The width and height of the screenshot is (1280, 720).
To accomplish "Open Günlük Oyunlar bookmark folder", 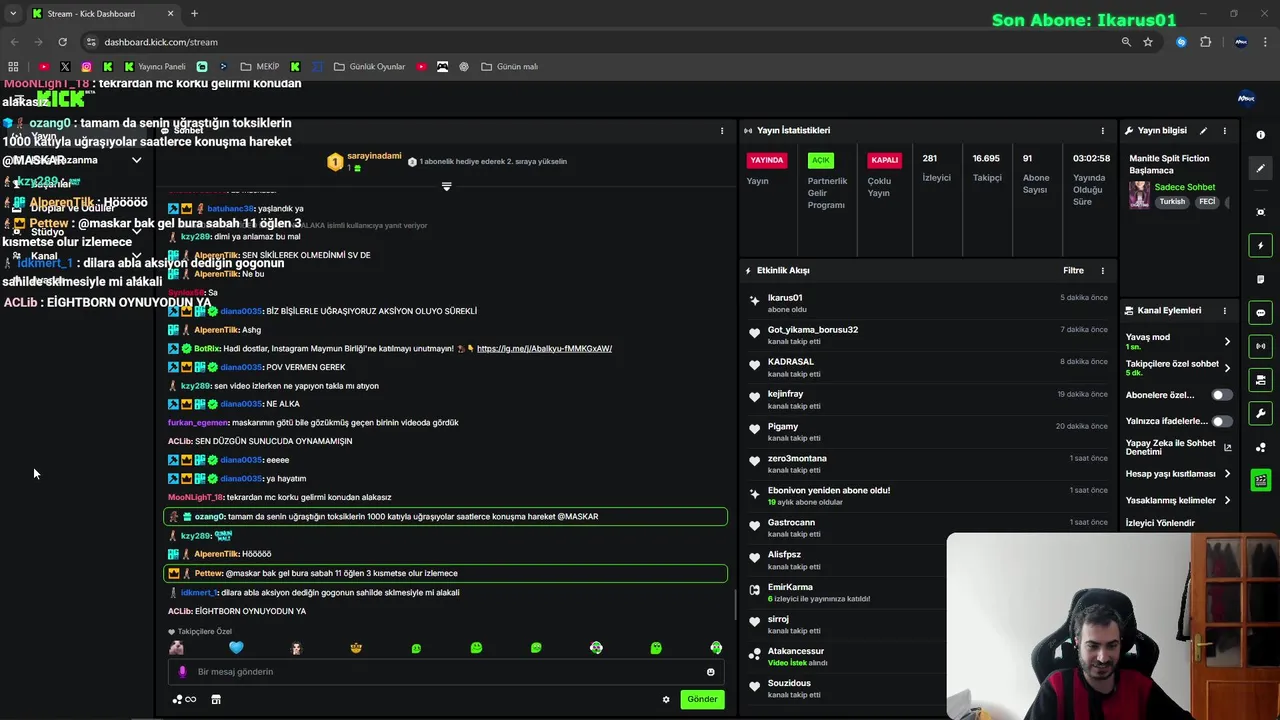I will 369,67.
